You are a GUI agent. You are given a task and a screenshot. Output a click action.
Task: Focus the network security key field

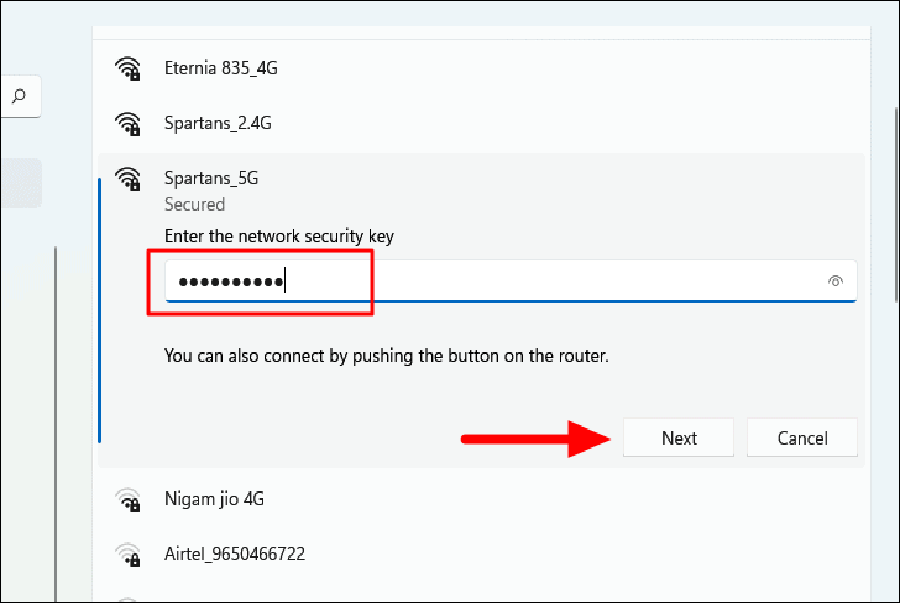coord(511,281)
